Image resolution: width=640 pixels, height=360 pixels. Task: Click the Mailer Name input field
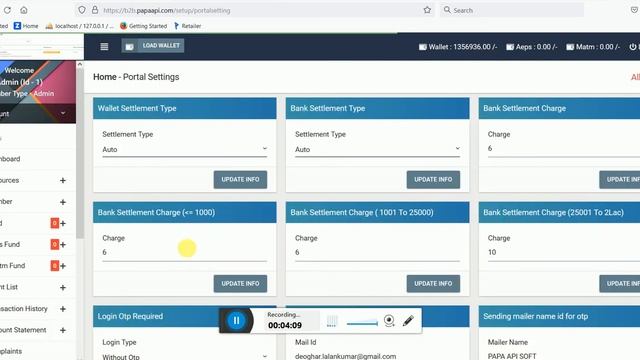[564, 356]
